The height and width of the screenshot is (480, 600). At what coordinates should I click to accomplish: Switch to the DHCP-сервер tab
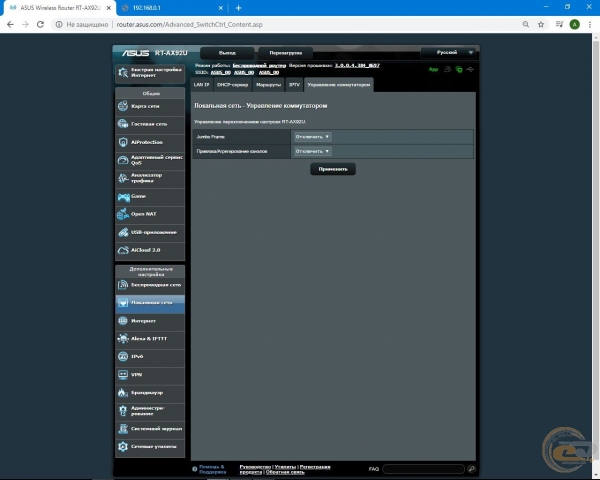[x=232, y=85]
